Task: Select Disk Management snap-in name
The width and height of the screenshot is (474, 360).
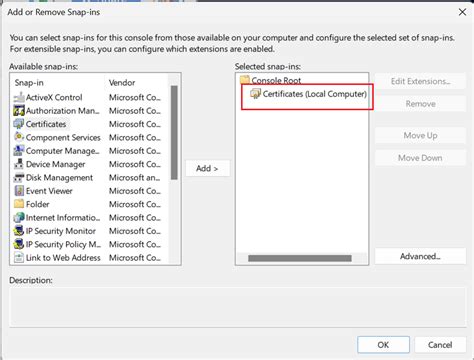Action: [x=59, y=177]
